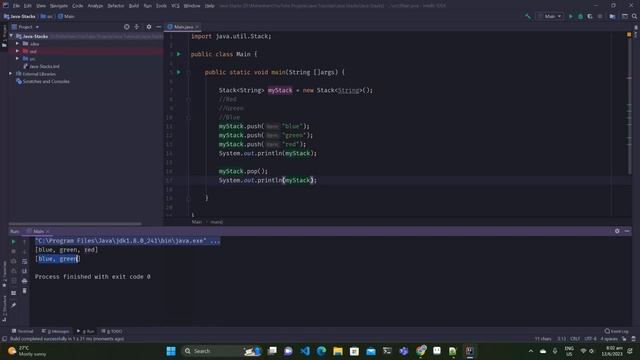The image size is (640, 360).
Task: Click the Build project hammer icon
Action: coord(528,16)
